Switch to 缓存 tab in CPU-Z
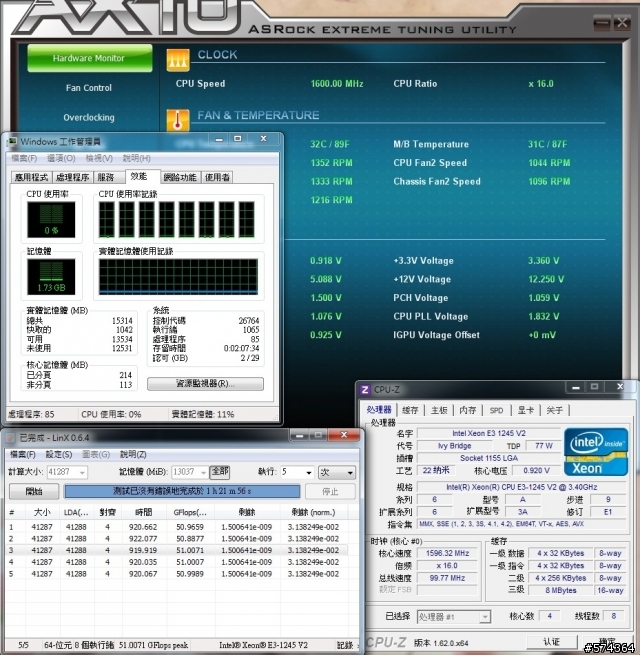Image resolution: width=640 pixels, height=656 pixels. tap(410, 410)
